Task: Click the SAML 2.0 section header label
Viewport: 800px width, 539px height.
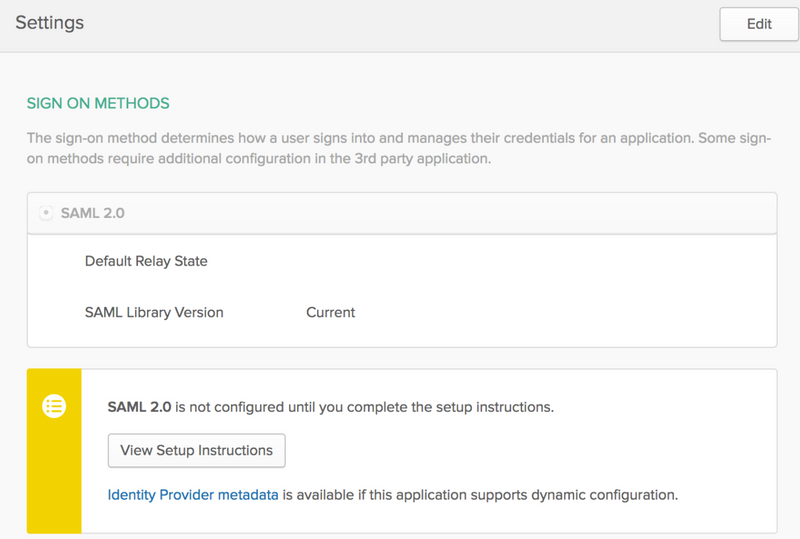Action: click(x=92, y=213)
